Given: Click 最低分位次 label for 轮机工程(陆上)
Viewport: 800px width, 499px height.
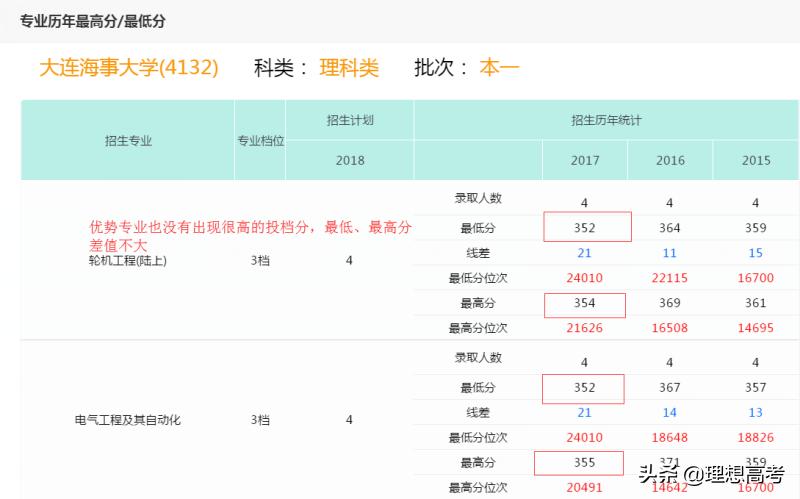Looking at the screenshot, I should [x=478, y=278].
